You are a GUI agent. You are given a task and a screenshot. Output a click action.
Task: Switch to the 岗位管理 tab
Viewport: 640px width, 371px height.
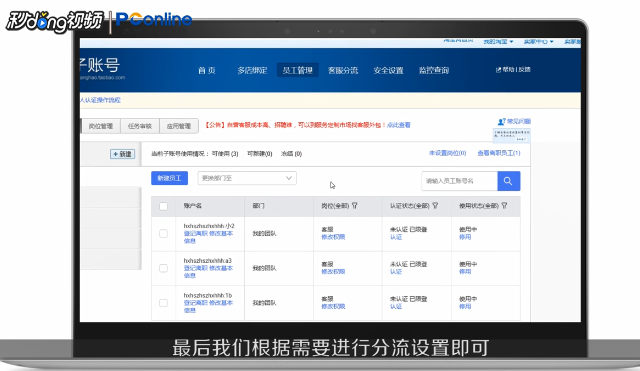[101, 126]
